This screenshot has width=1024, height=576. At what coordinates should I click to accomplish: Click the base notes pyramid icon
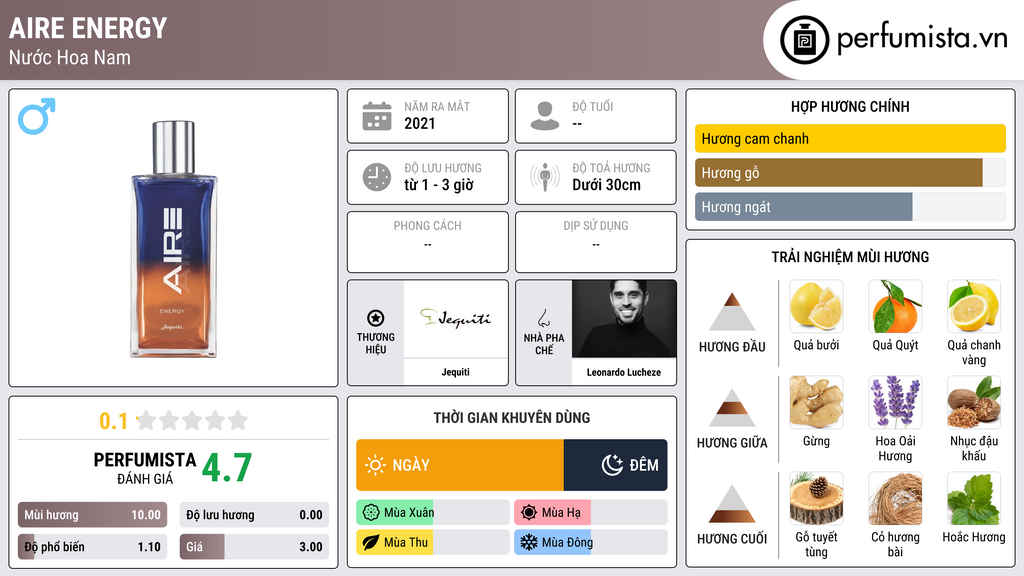(732, 504)
